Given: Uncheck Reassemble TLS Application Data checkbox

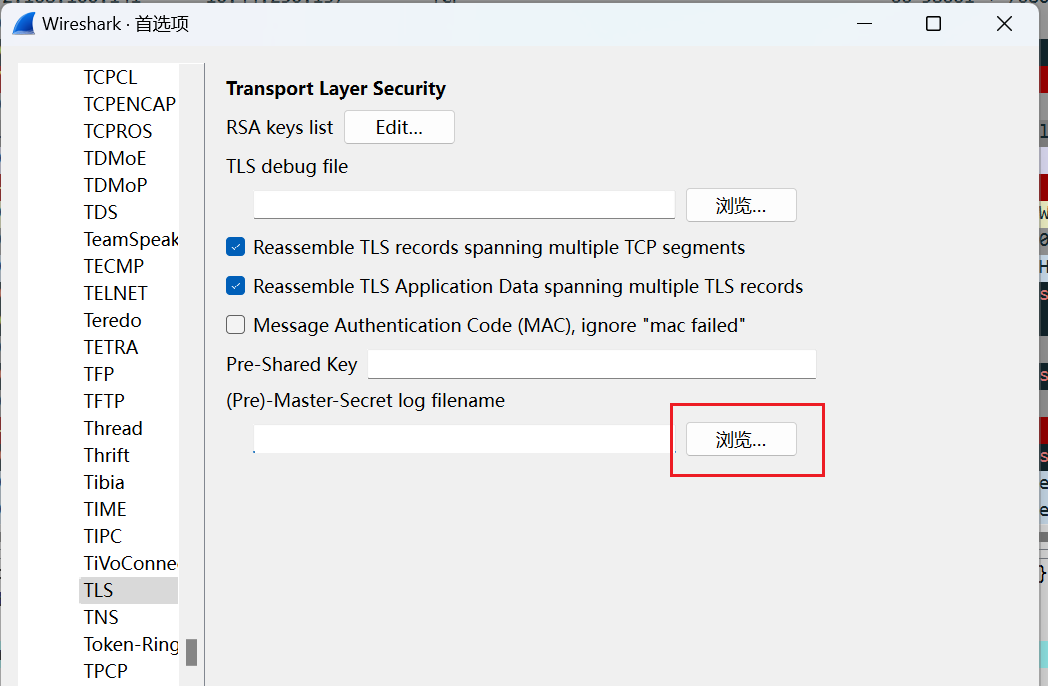Looking at the screenshot, I should [236, 286].
